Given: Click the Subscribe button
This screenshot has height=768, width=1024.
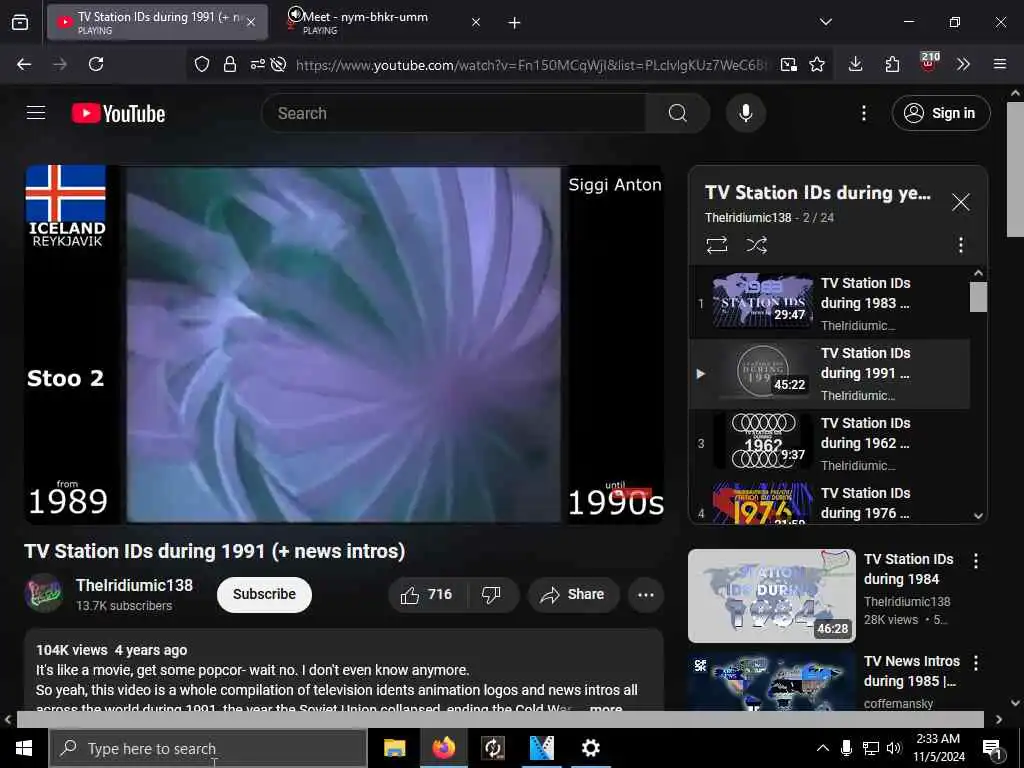Looking at the screenshot, I should click(264, 594).
